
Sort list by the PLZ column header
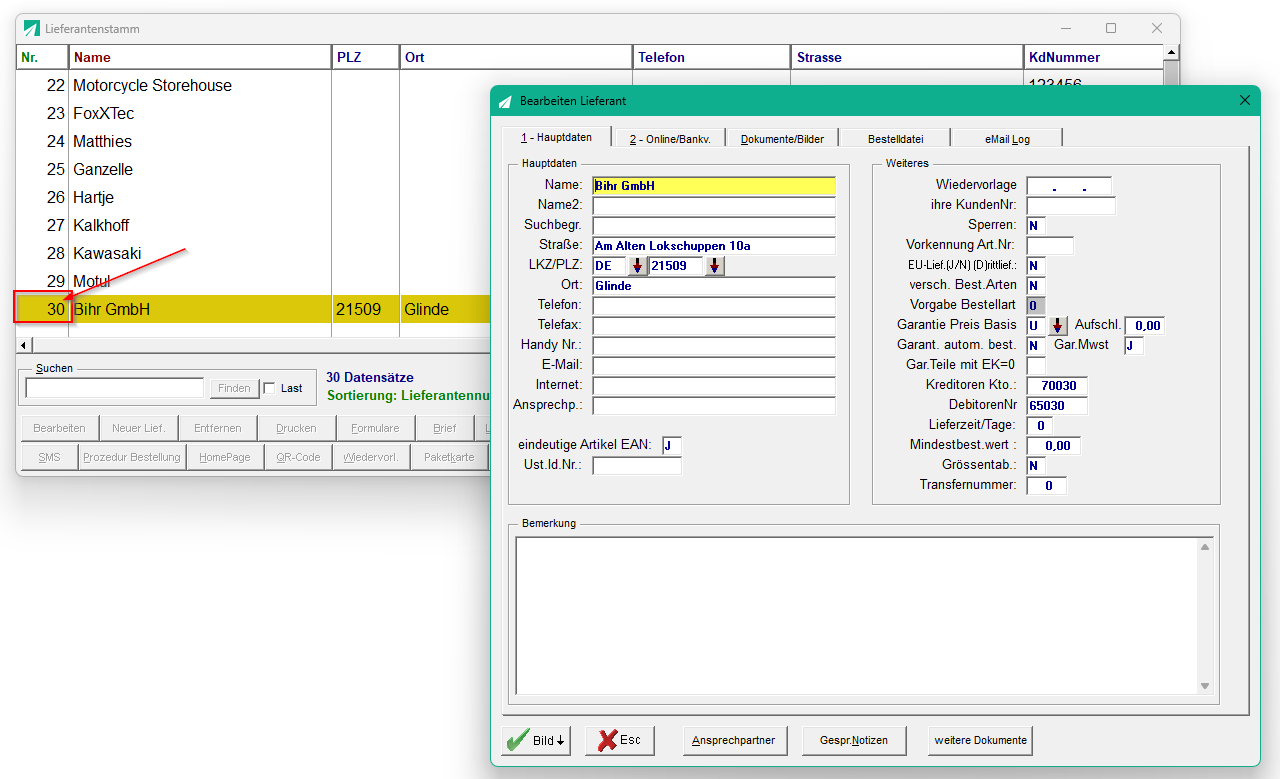pos(365,57)
